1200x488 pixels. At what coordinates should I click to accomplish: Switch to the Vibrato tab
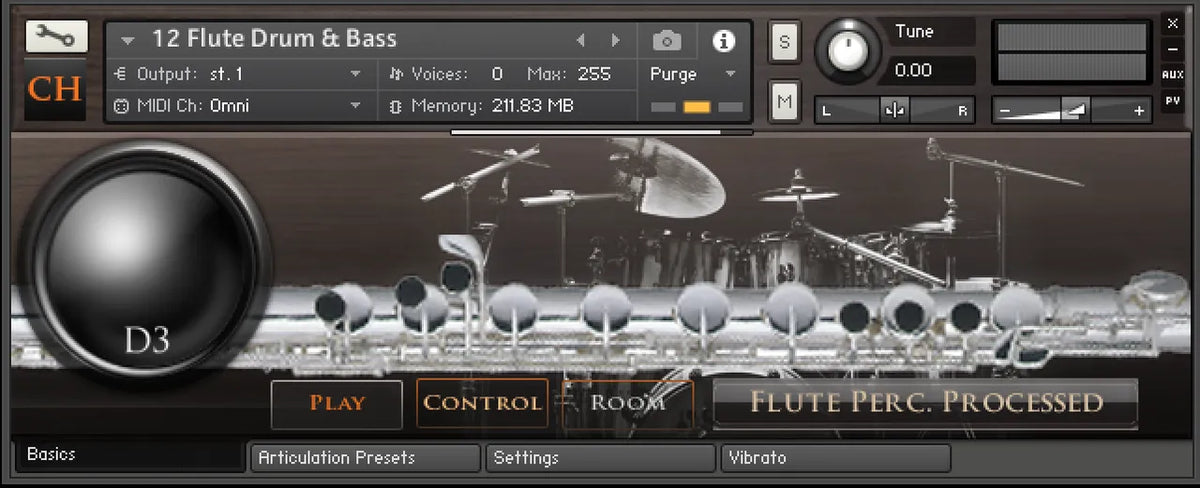coord(835,458)
